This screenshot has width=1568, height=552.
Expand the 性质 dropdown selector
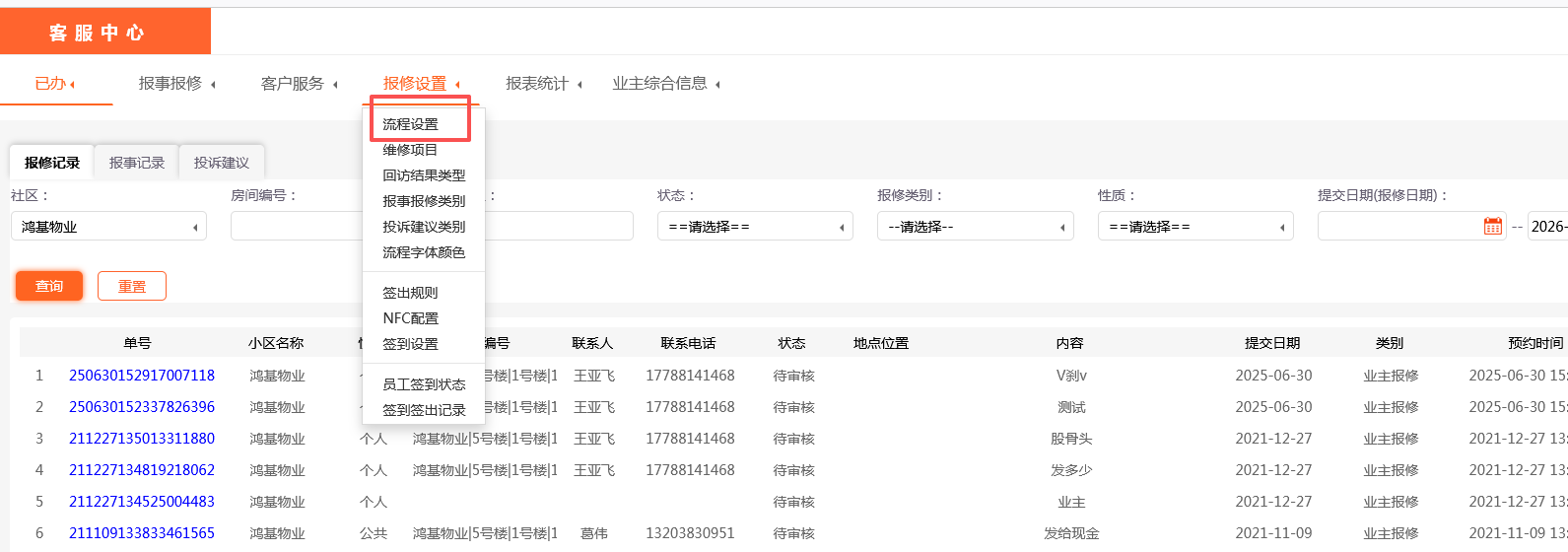1194,227
